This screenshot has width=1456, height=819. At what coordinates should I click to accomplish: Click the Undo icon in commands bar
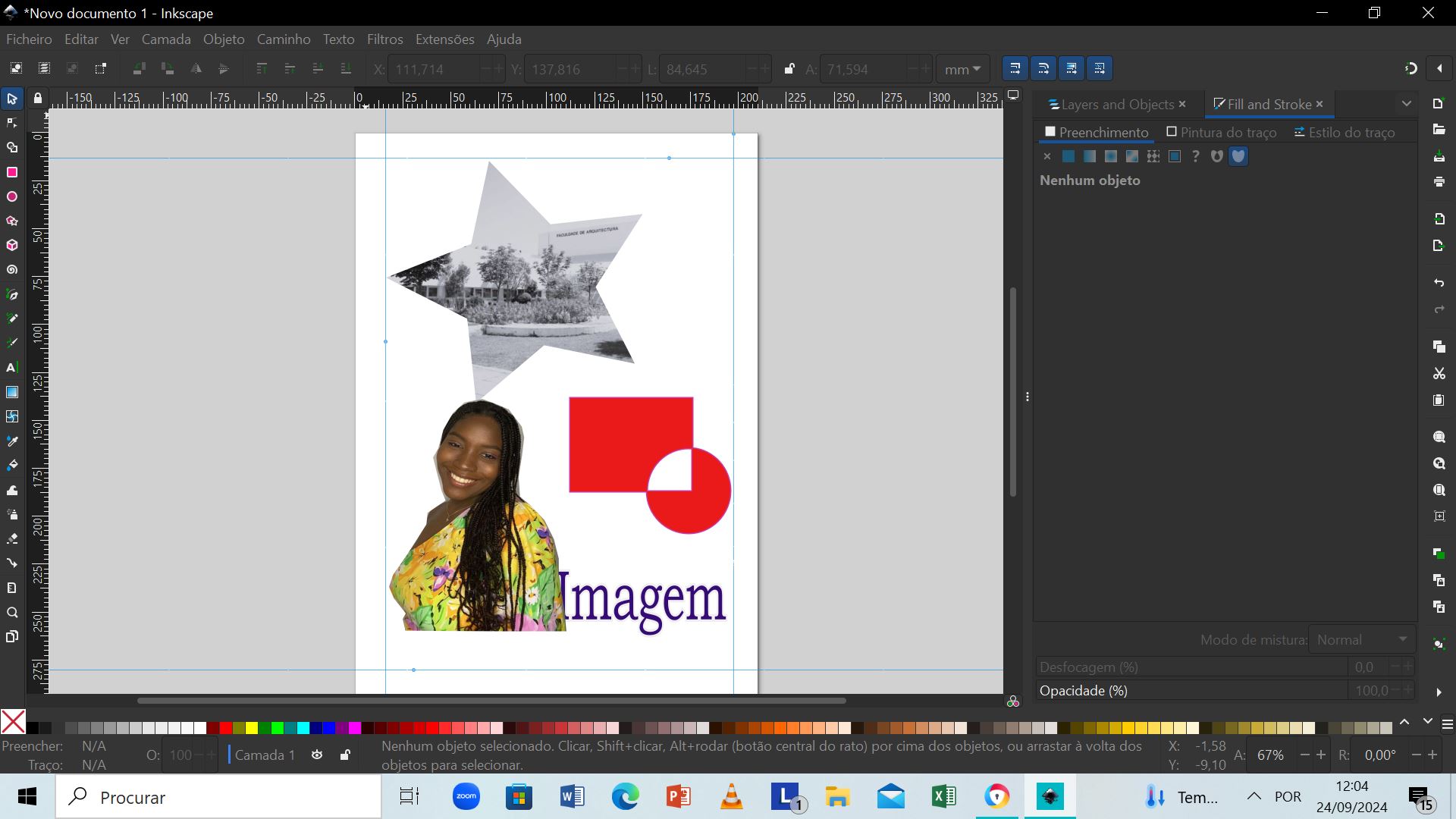[x=1439, y=283]
